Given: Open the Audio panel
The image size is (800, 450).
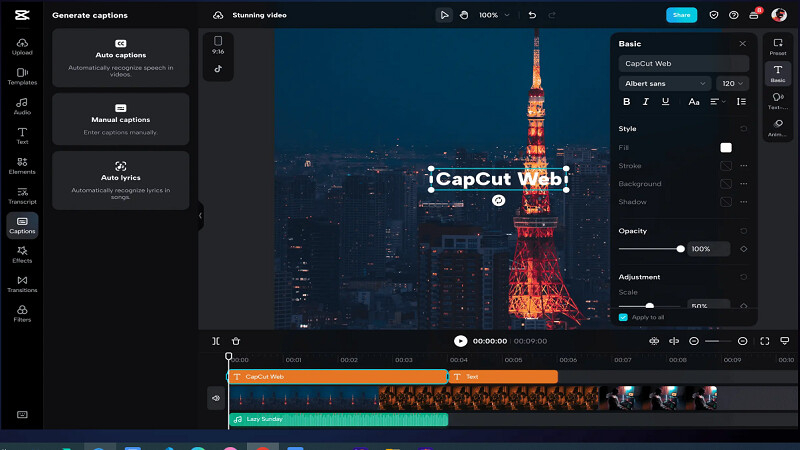Looking at the screenshot, I should pyautogui.click(x=22, y=106).
